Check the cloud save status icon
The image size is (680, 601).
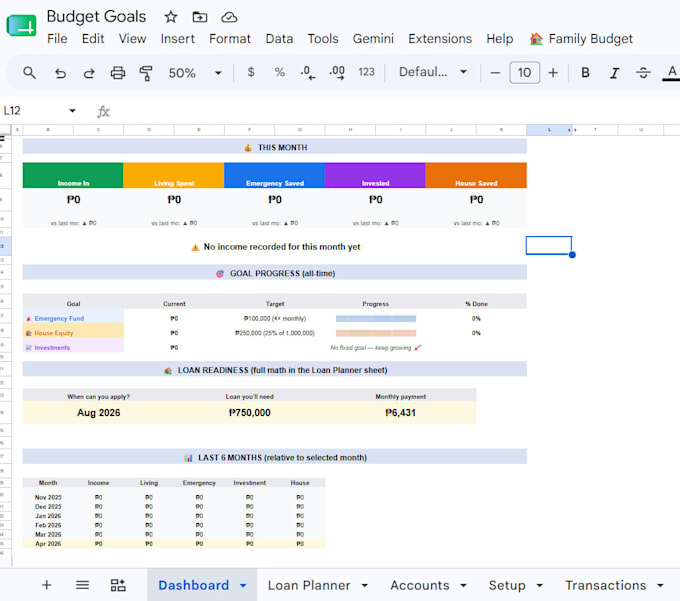[229, 17]
